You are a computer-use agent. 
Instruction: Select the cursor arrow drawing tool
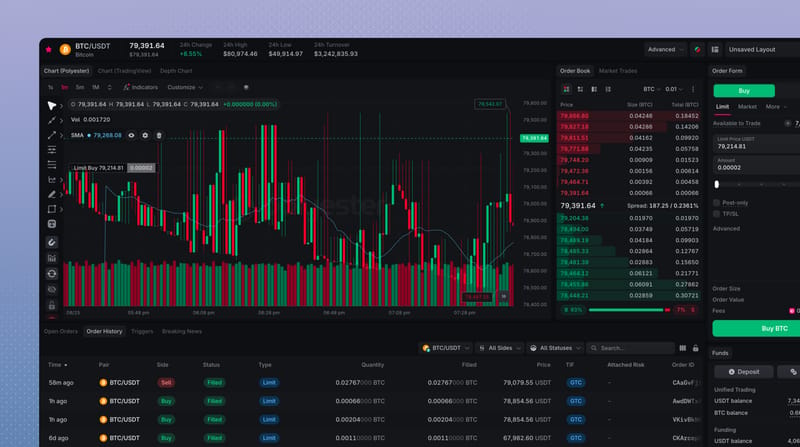[x=52, y=106]
